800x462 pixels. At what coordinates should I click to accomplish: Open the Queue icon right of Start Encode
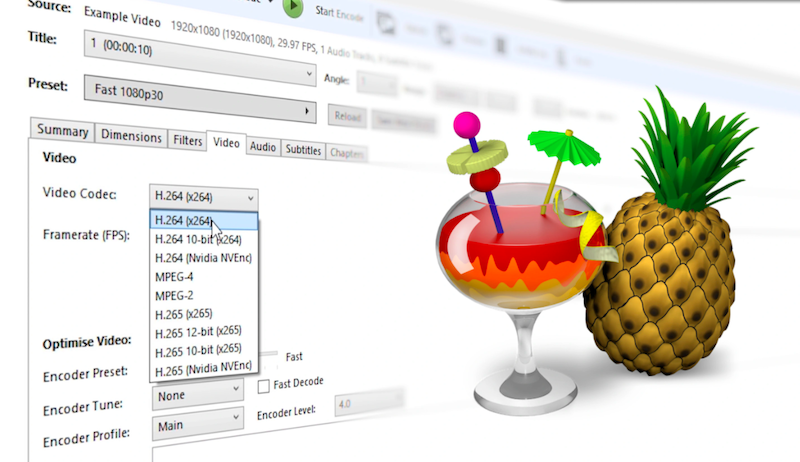tap(386, 23)
